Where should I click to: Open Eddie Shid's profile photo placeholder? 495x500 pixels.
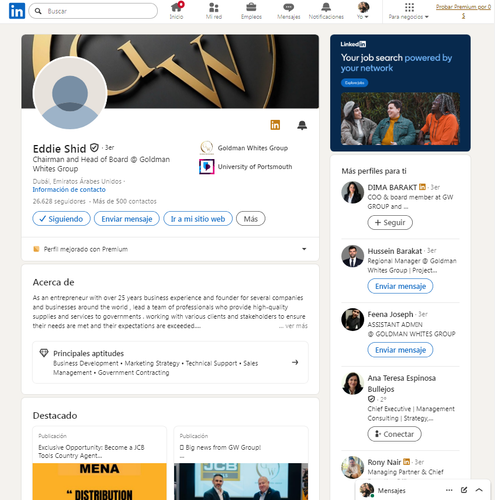coord(70,93)
